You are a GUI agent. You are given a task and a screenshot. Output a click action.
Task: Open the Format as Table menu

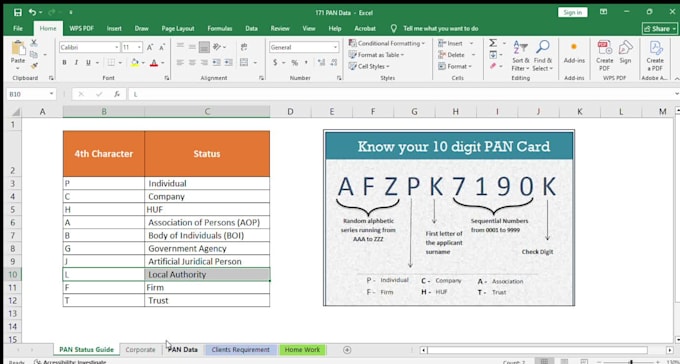[x=376, y=55]
